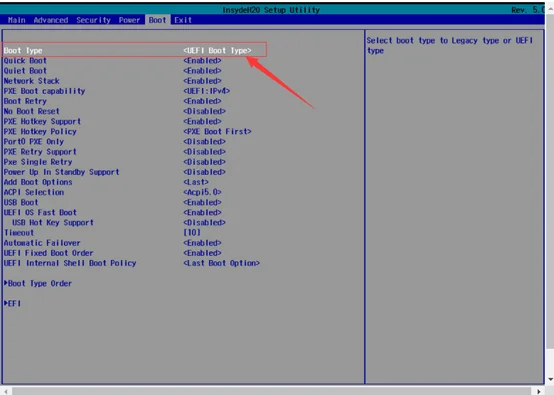554x395 pixels.
Task: Select the ACPI Selection label
Action: click(34, 192)
